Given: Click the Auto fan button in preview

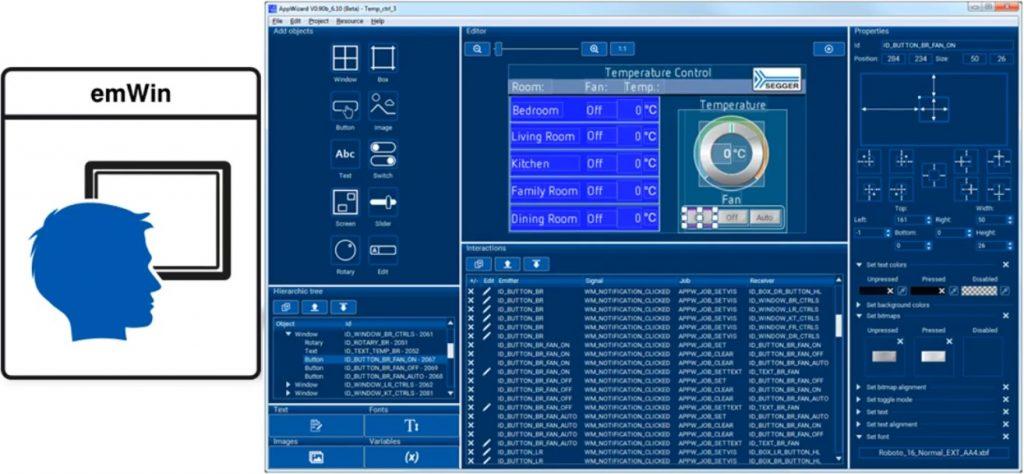Looking at the screenshot, I should pos(764,217).
